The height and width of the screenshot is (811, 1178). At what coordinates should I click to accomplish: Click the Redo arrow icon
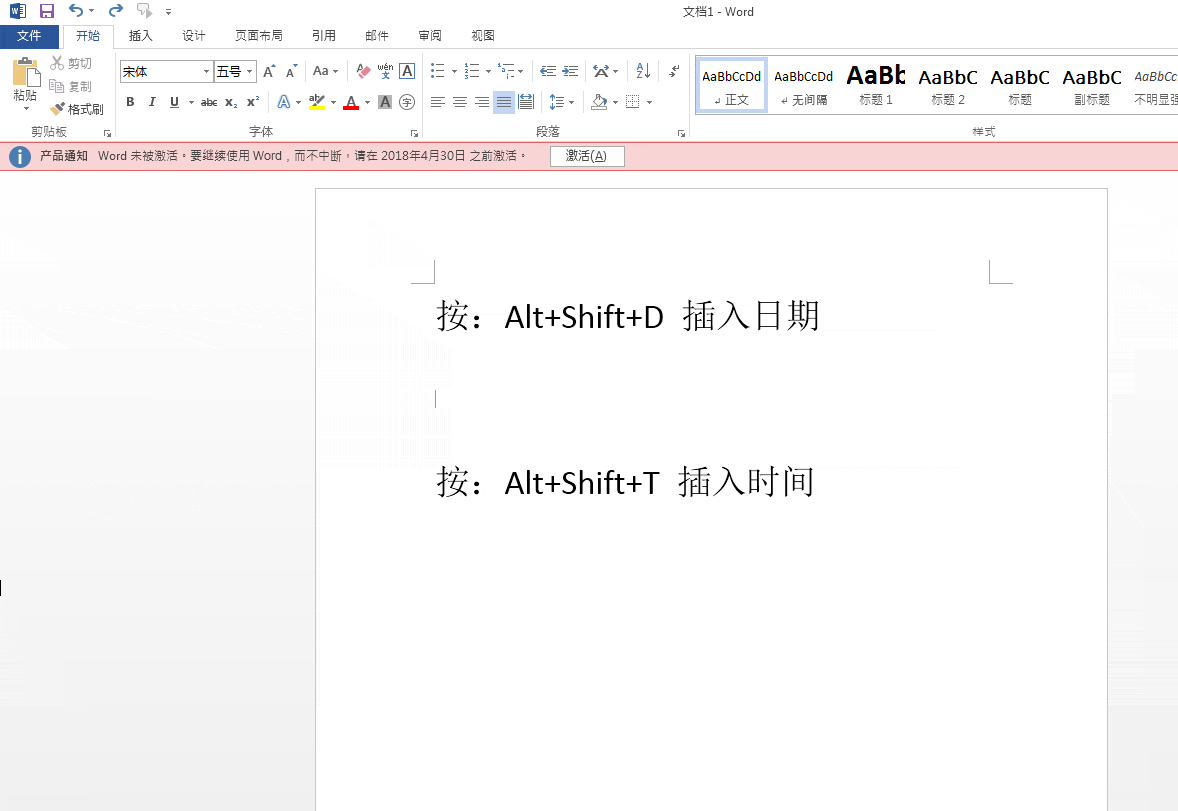[x=116, y=11]
